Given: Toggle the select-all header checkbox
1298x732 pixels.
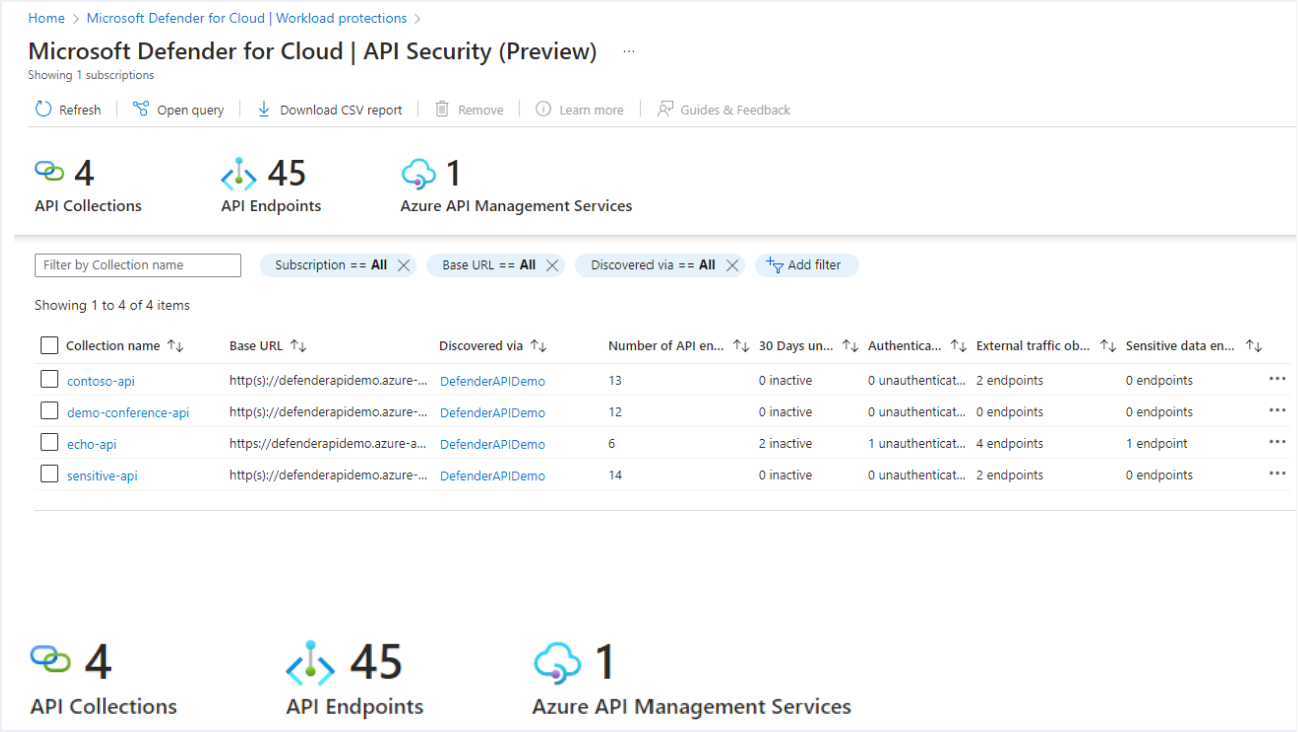Looking at the screenshot, I should (49, 346).
